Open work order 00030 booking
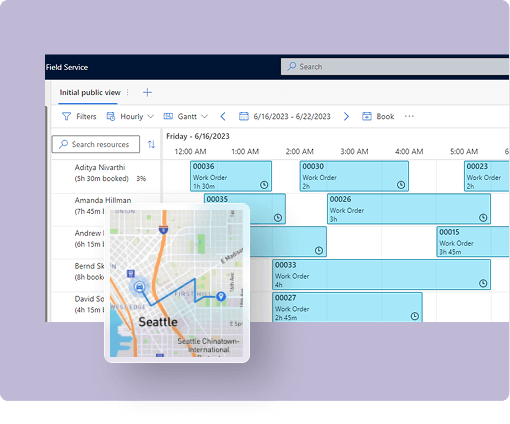510x424 pixels. point(354,176)
